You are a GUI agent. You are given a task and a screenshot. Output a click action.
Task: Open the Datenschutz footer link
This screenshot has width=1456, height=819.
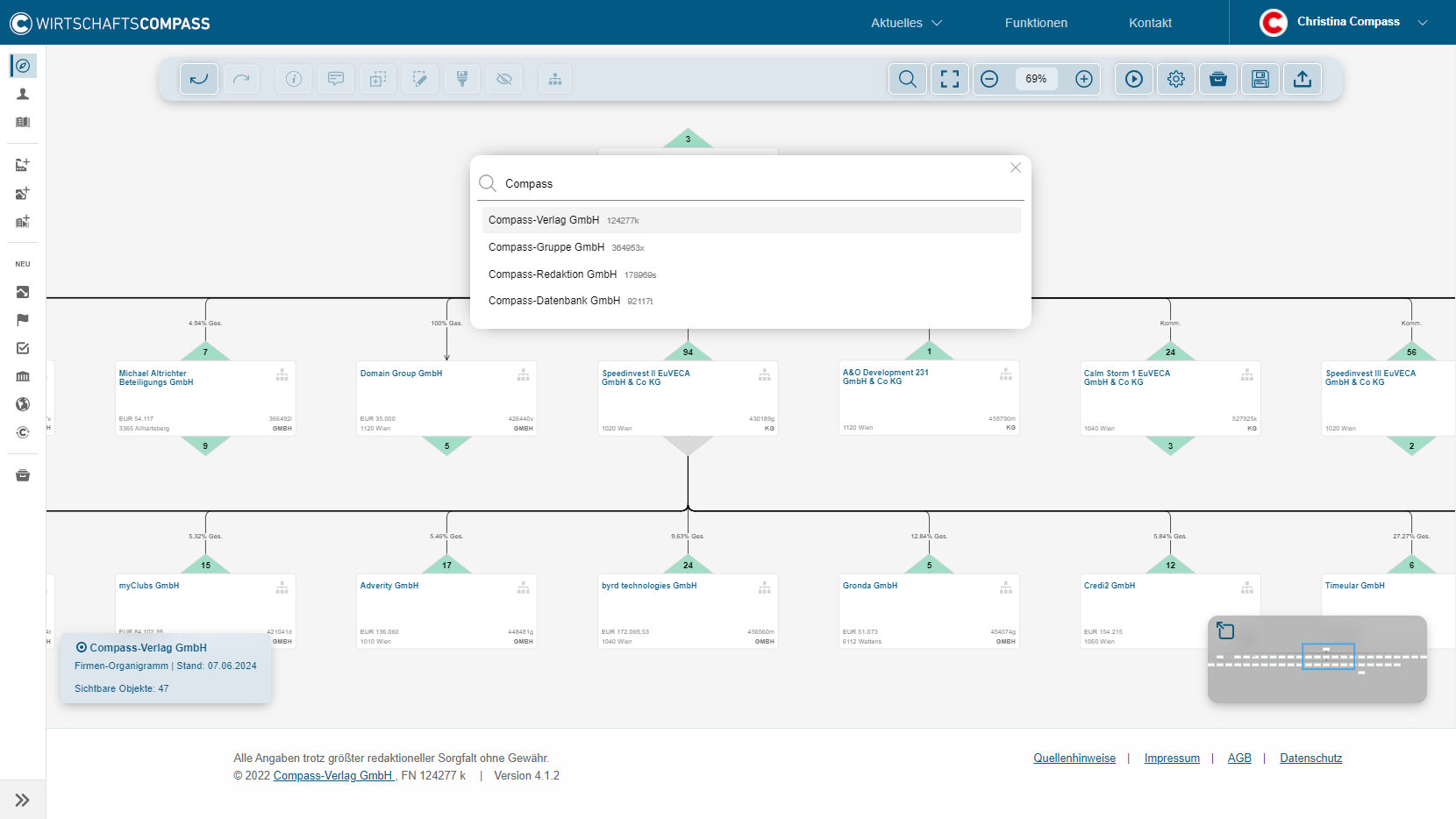pyautogui.click(x=1310, y=758)
